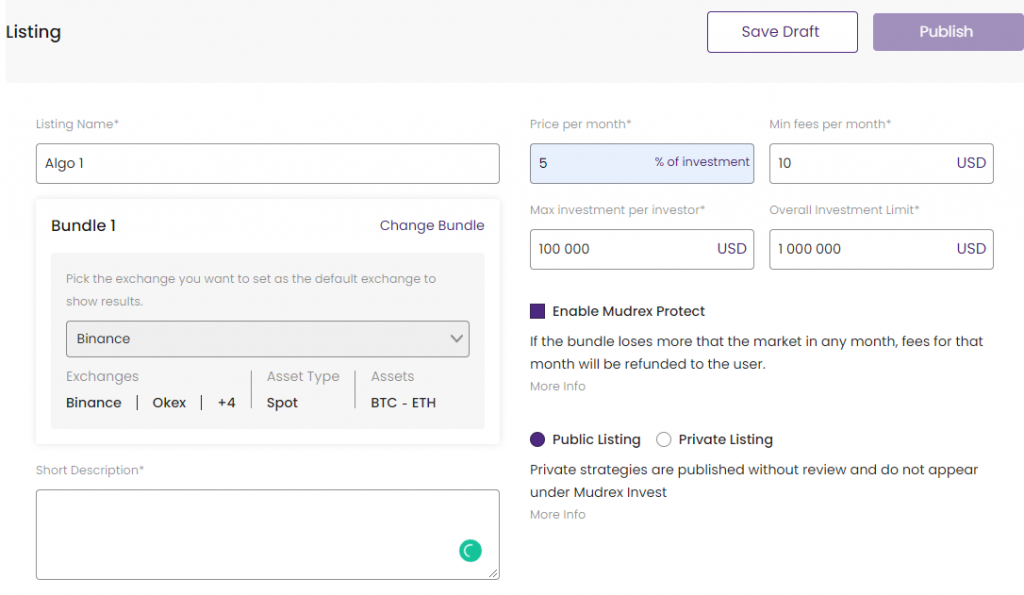Click the resize handle of Short Description

click(x=493, y=573)
